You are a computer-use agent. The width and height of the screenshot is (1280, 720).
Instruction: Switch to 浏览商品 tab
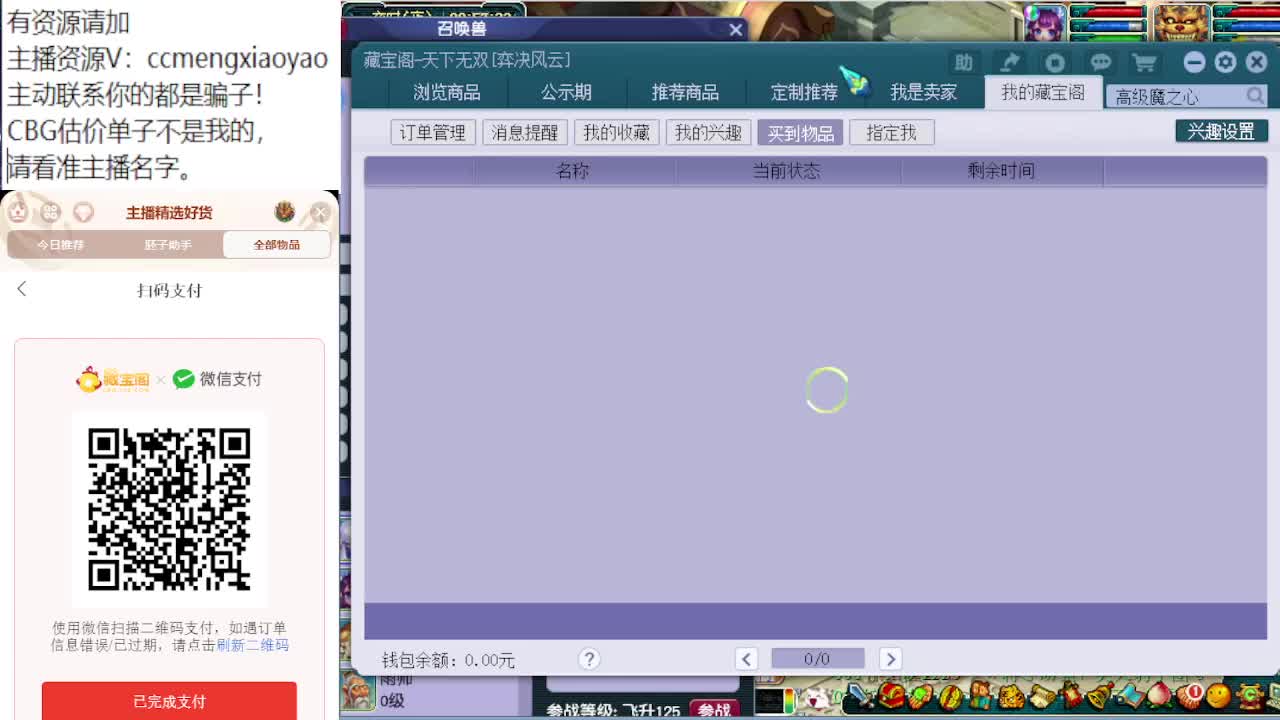click(x=447, y=93)
